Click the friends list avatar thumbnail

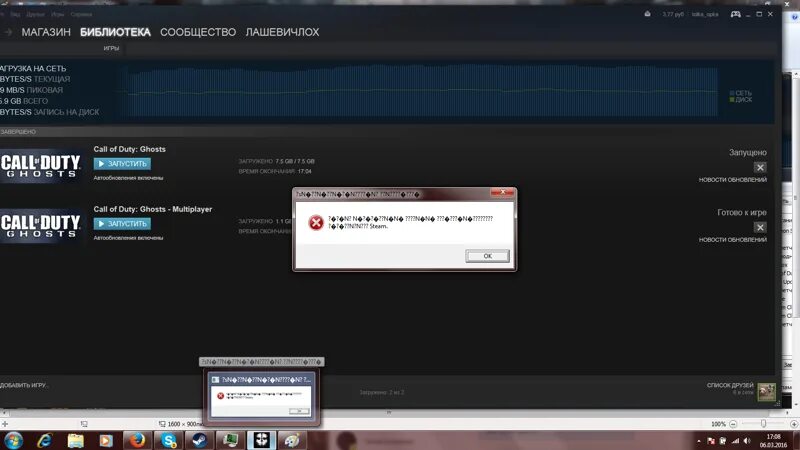[x=766, y=391]
